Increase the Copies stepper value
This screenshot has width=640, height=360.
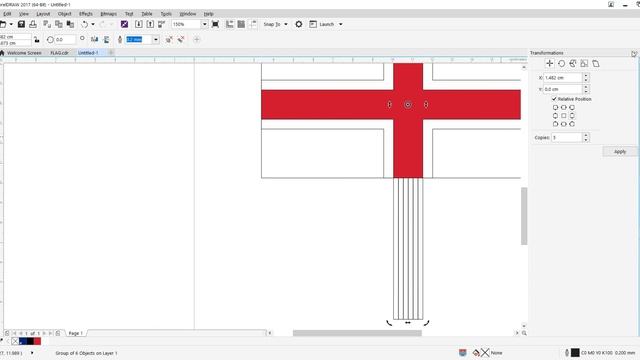click(586, 135)
